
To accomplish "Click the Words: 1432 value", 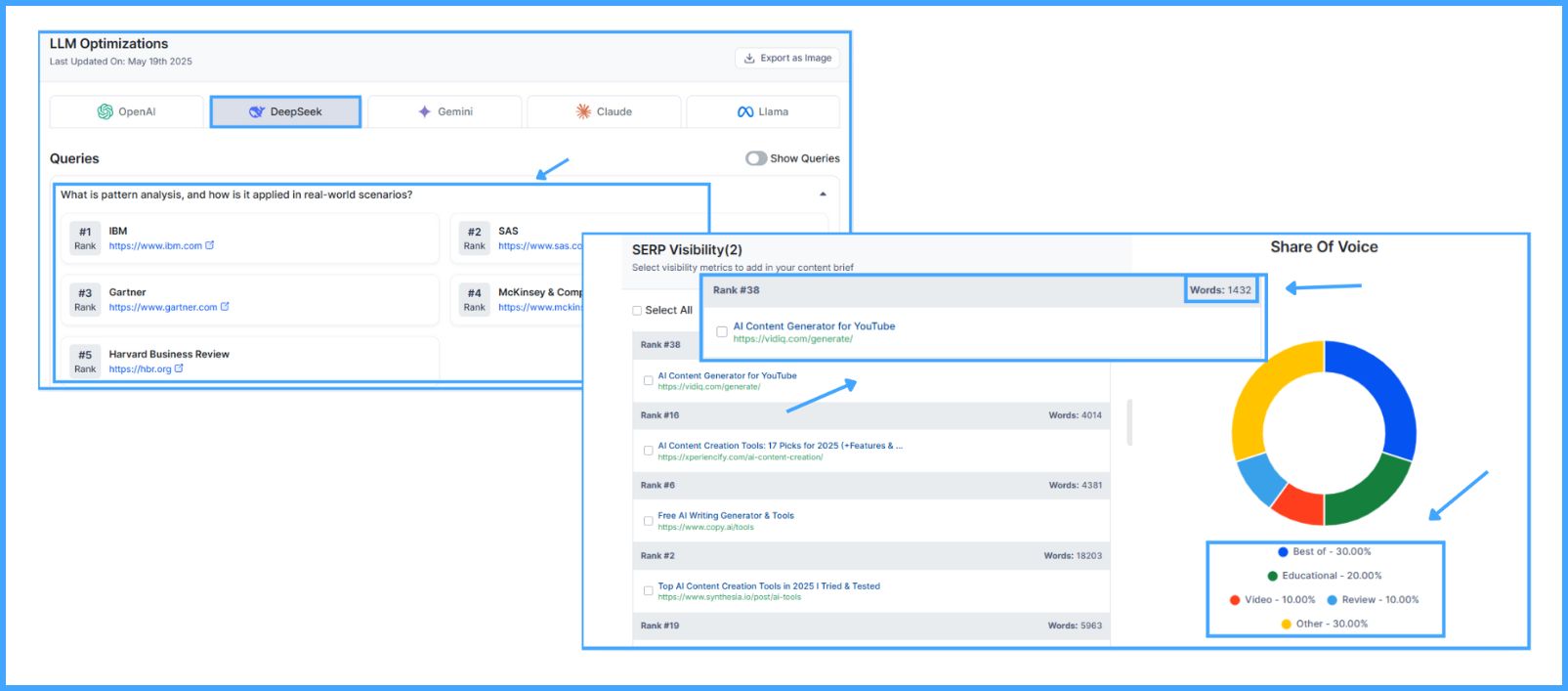I will point(1220,290).
